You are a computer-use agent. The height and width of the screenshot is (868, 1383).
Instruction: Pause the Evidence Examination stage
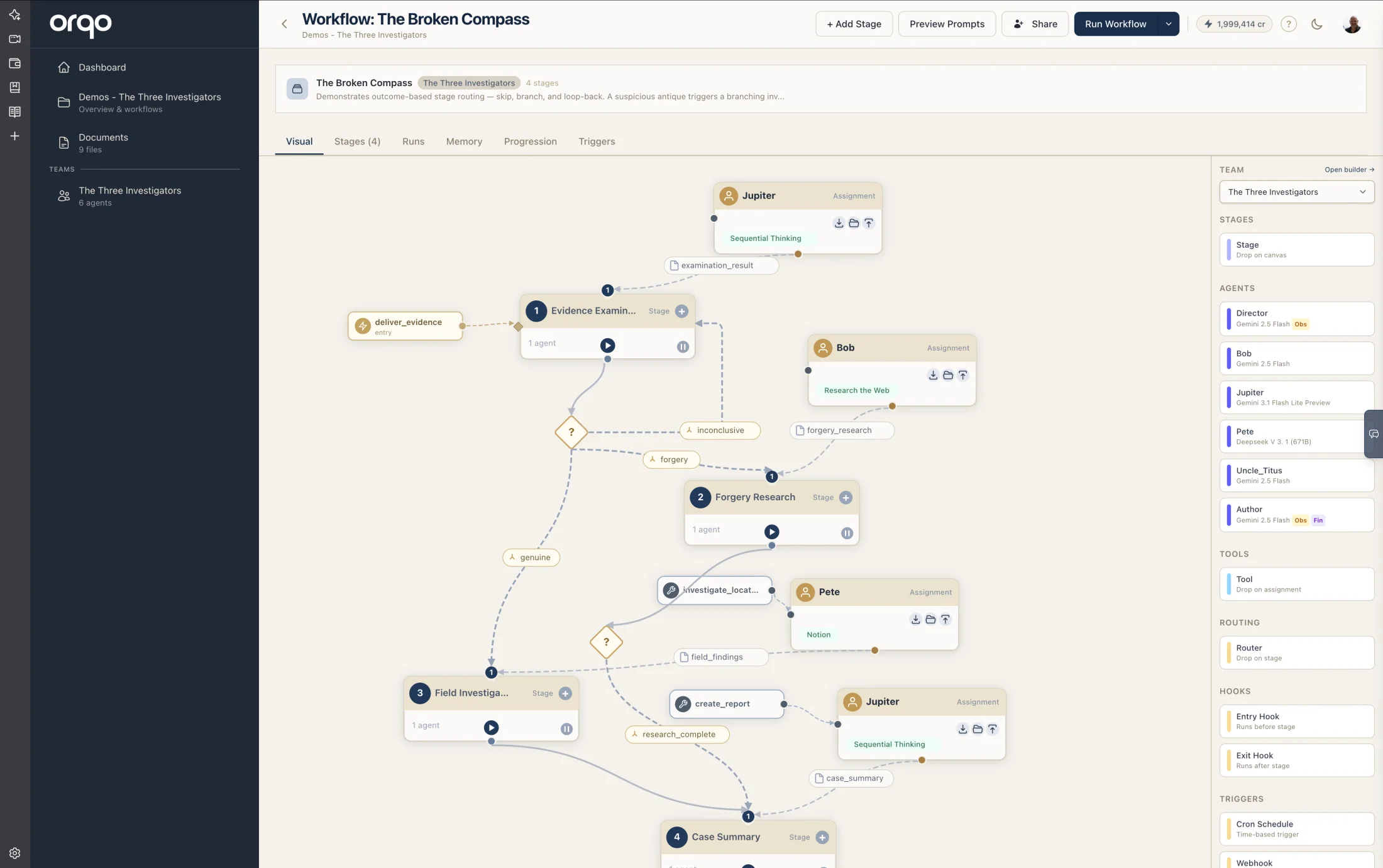[x=683, y=346]
